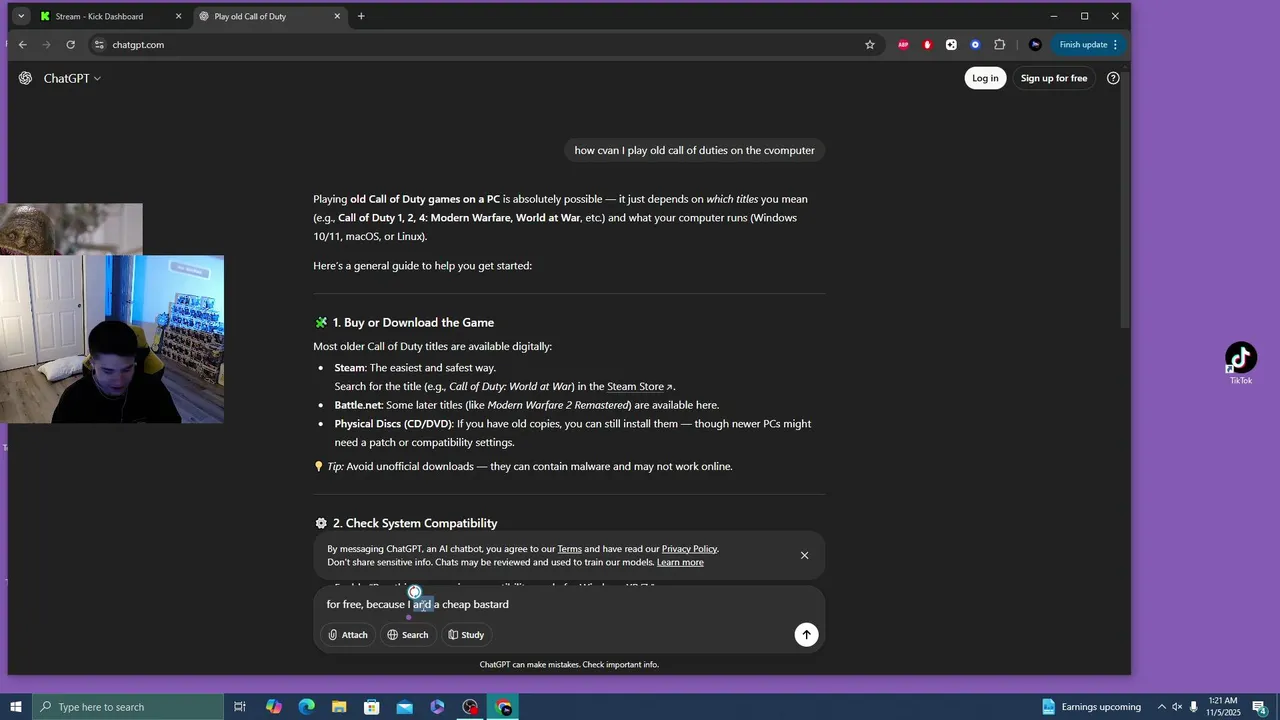The height and width of the screenshot is (720, 1280).
Task: Click Sign up for free
Action: click(1054, 78)
